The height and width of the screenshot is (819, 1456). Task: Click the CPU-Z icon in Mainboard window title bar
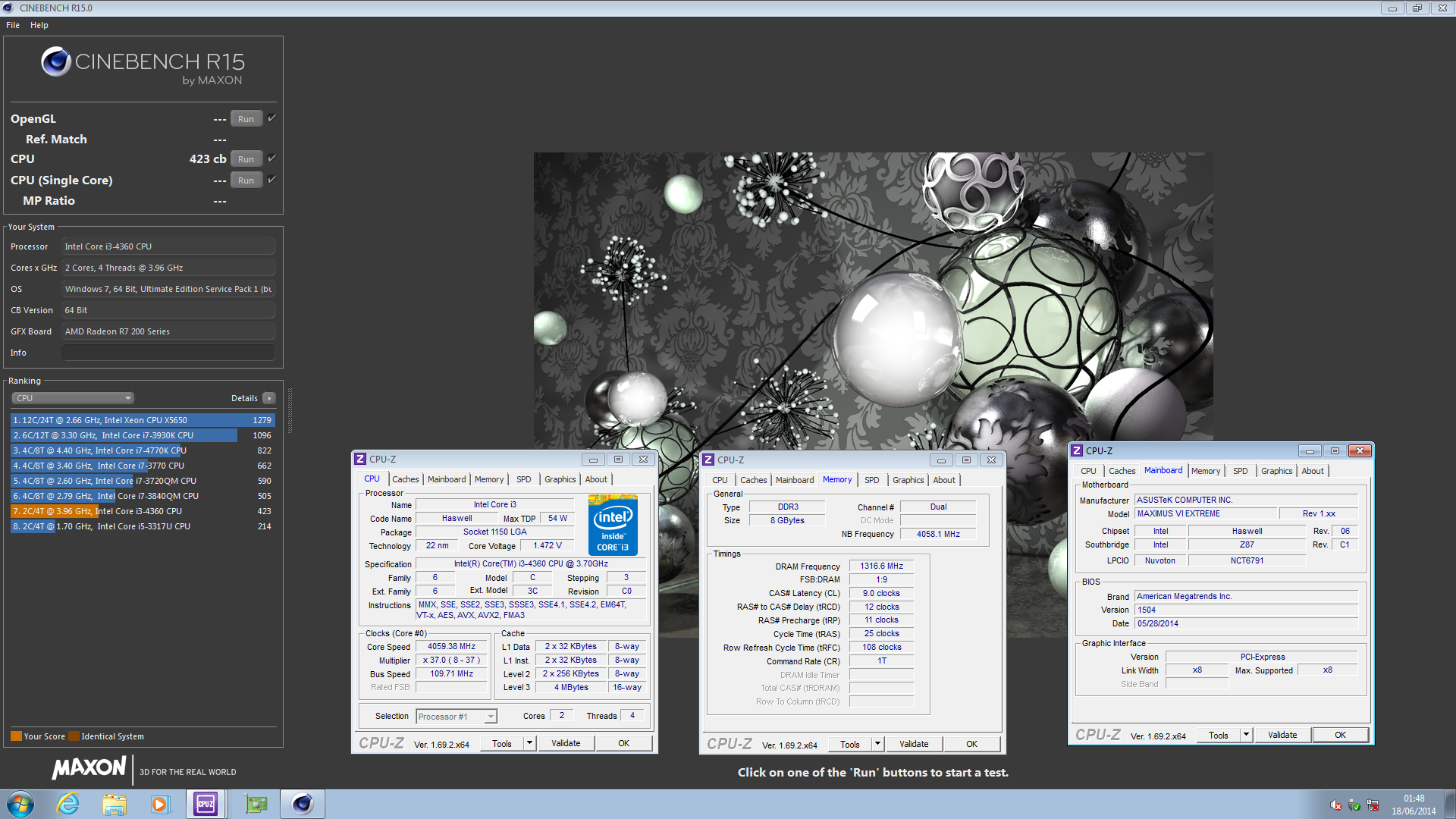click(1077, 451)
